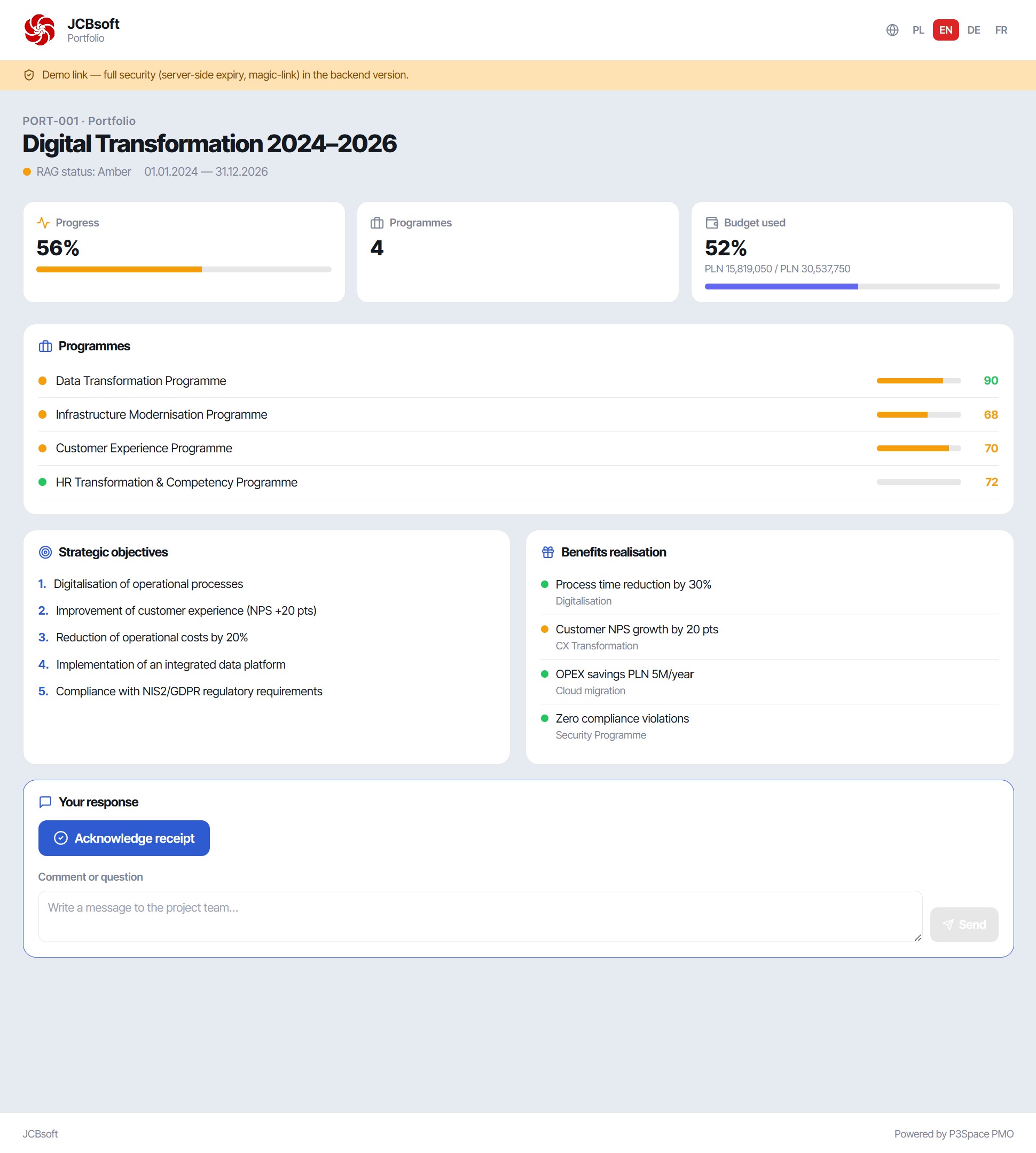Screen dimensions: 1036x1153
Task: Click the Strategic objectives target icon
Action: (45, 552)
